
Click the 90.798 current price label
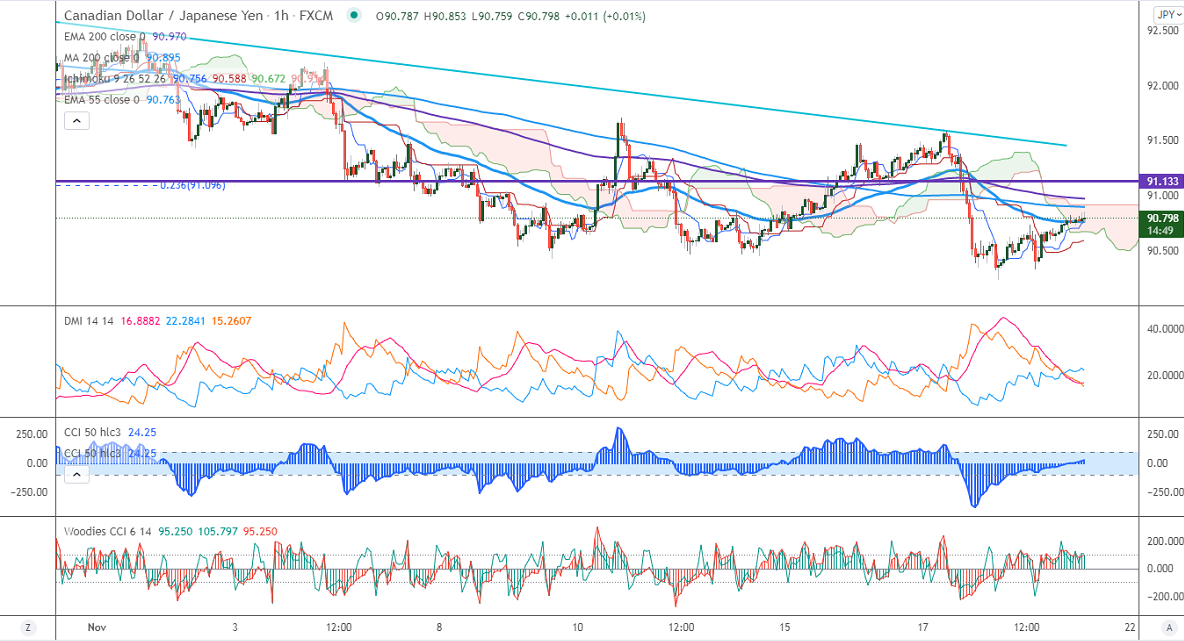1161,218
